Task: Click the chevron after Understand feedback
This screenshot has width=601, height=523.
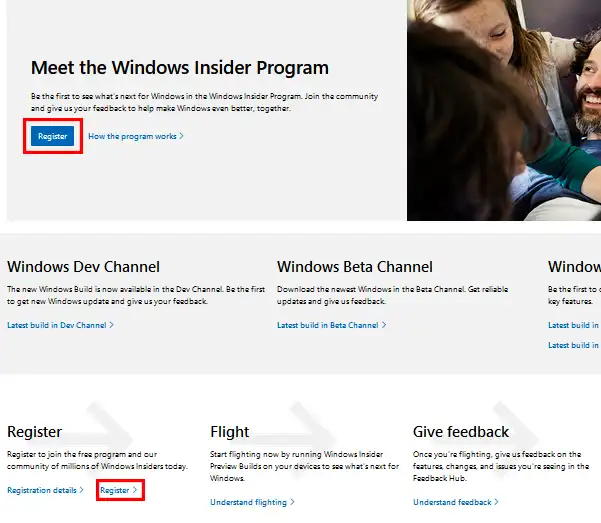Action: coord(496,502)
